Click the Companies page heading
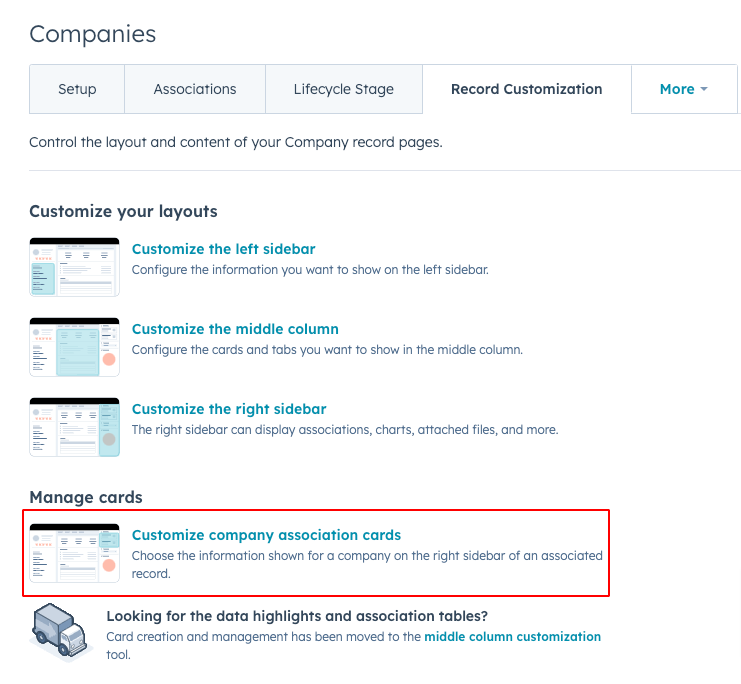741x684 pixels. (93, 34)
